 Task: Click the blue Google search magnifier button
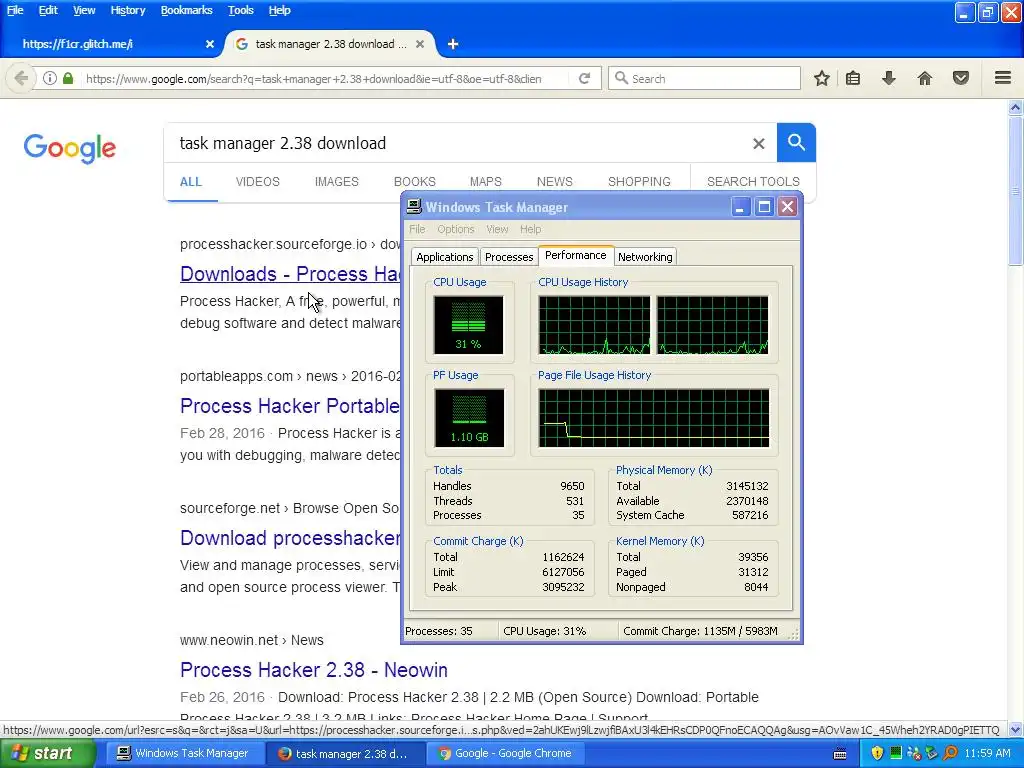tap(796, 142)
